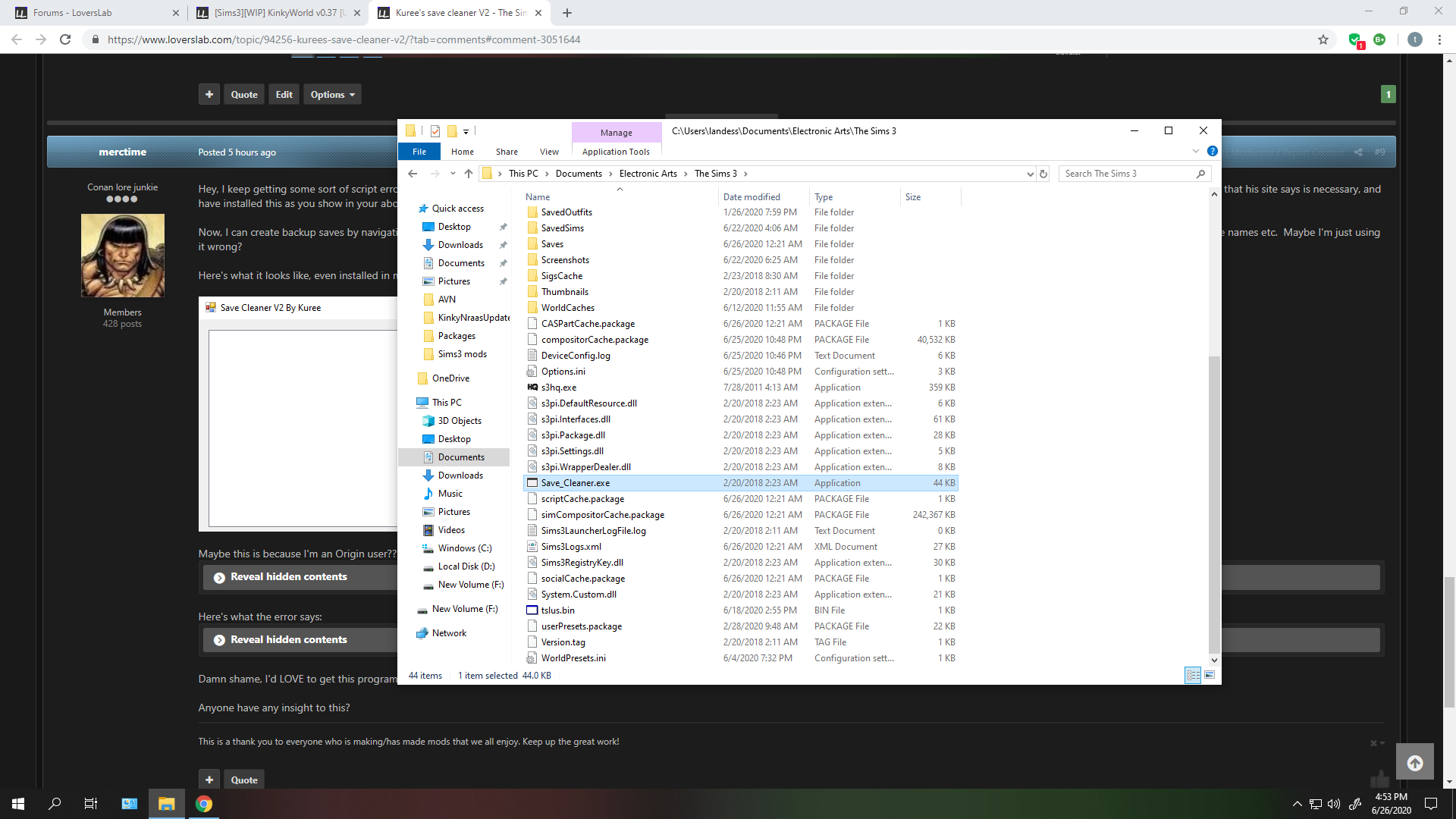
Task: Open File Explorer from the taskbar
Action: pyautogui.click(x=167, y=804)
